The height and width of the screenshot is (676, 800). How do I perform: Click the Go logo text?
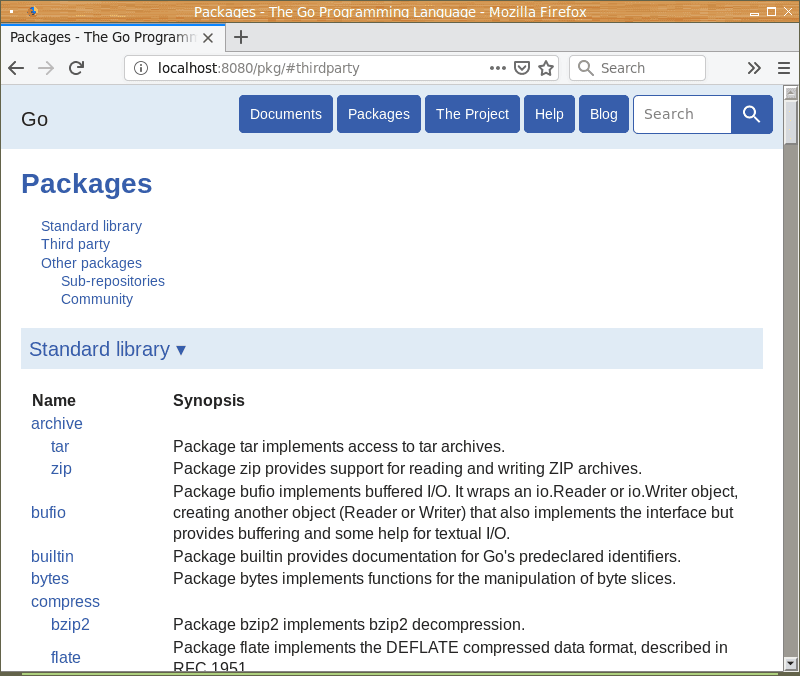35,119
